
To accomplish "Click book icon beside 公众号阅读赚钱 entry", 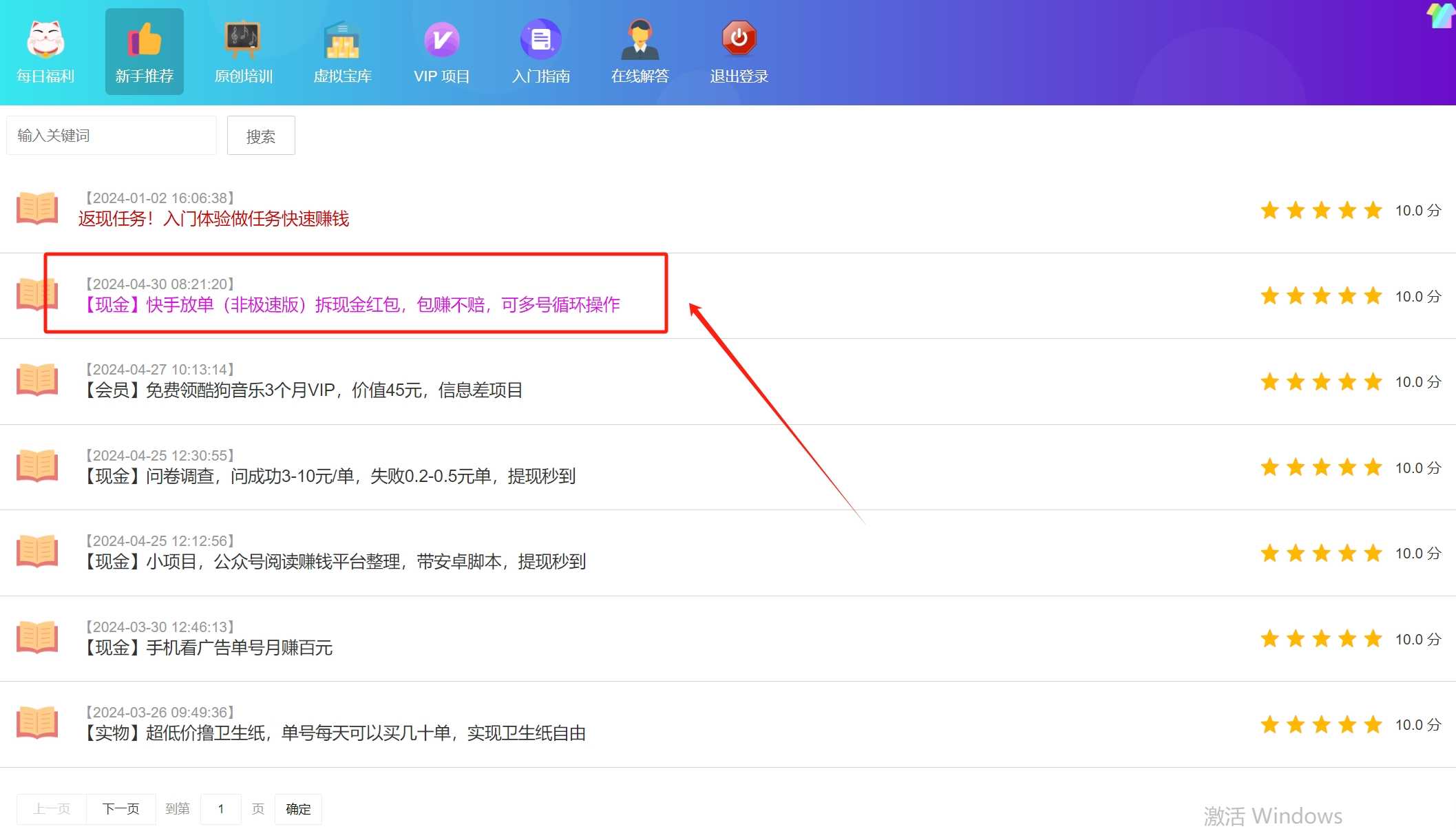I will click(x=37, y=551).
